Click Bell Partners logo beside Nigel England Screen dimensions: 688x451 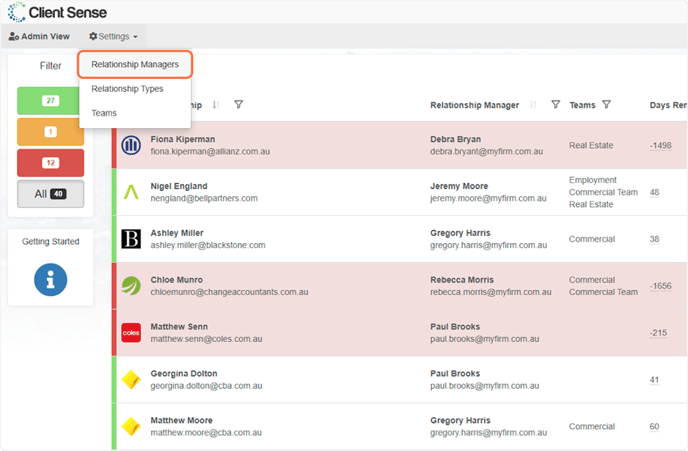(x=131, y=192)
